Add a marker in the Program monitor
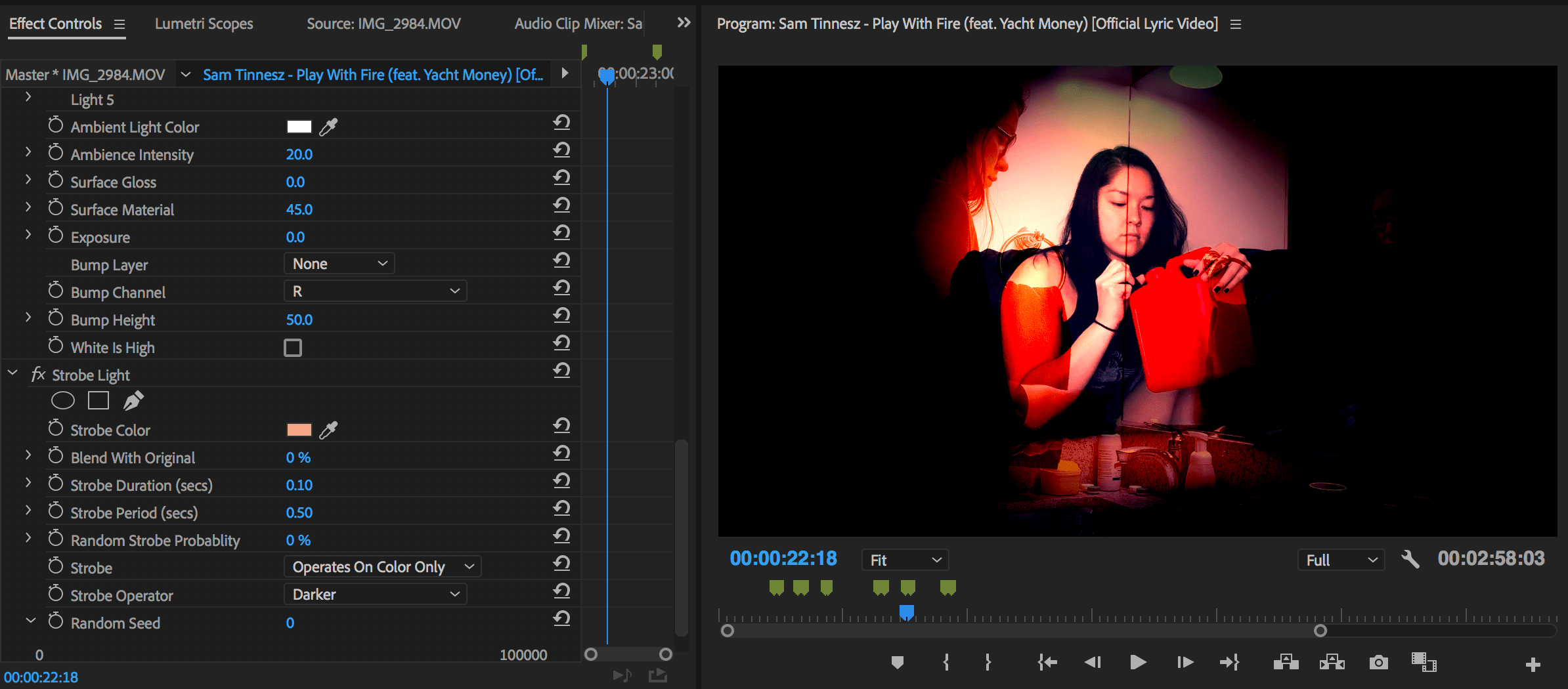 point(898,662)
